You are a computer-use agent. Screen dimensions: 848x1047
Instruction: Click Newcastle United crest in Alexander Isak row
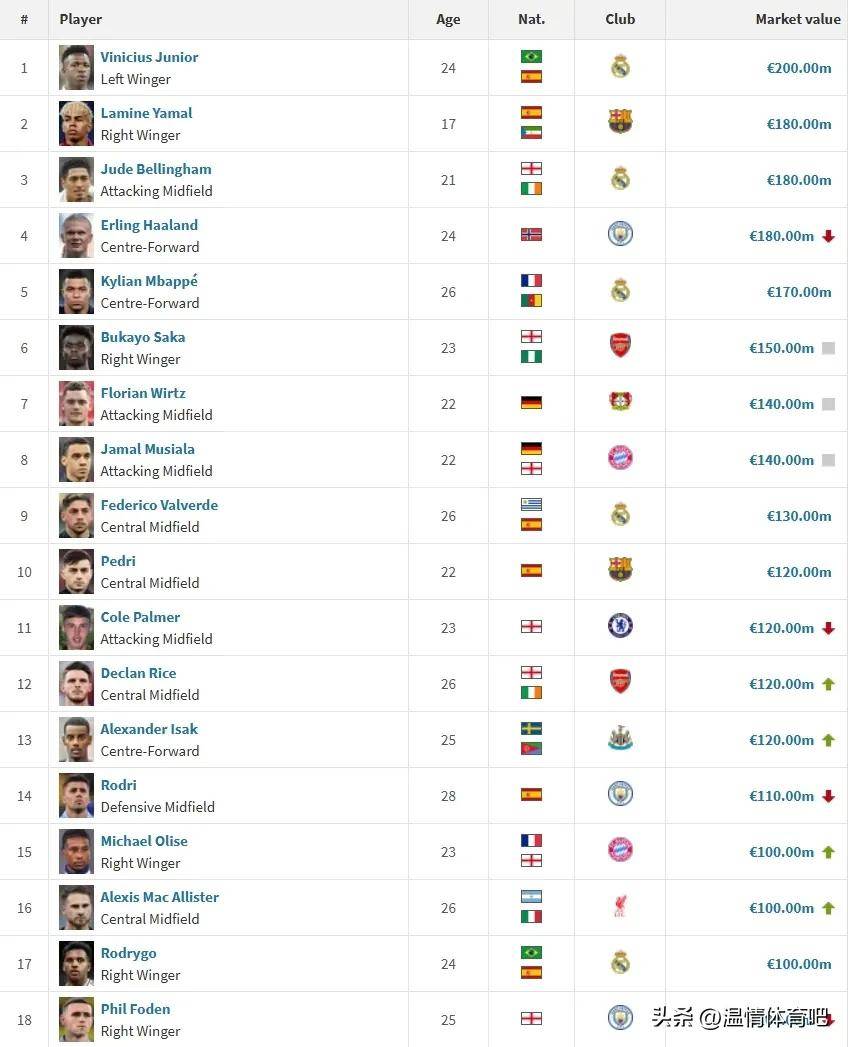point(620,738)
